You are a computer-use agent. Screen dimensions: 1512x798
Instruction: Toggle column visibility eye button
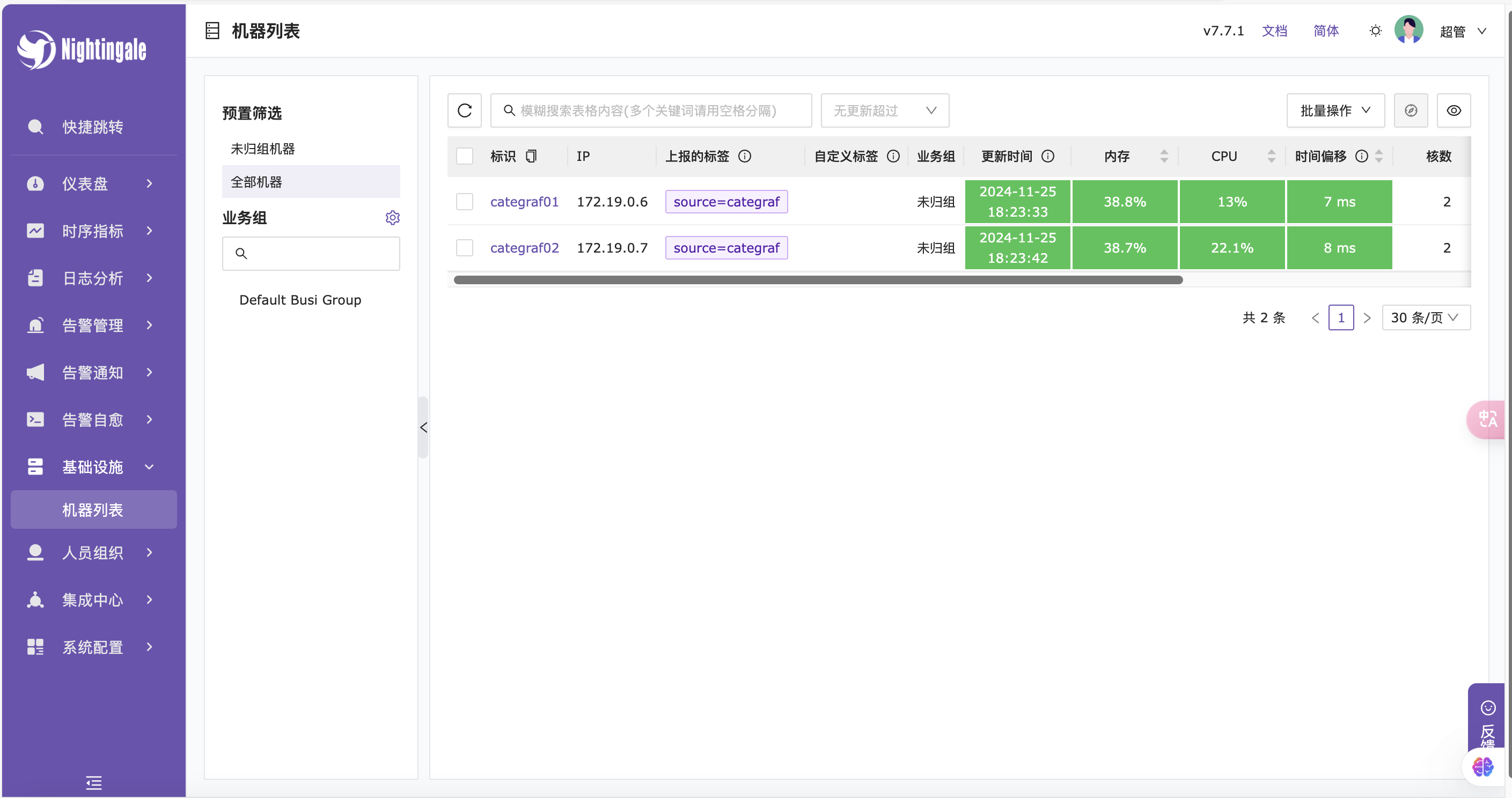(1454, 110)
